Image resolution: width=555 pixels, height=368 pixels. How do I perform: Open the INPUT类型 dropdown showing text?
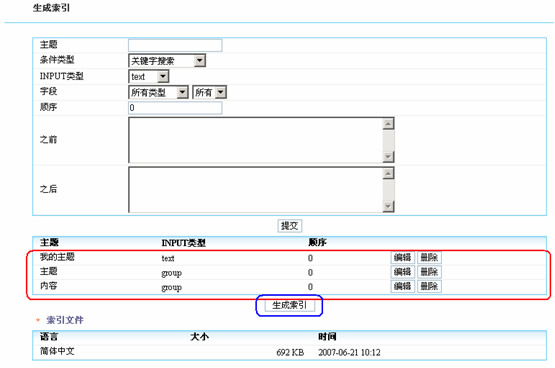(x=148, y=76)
